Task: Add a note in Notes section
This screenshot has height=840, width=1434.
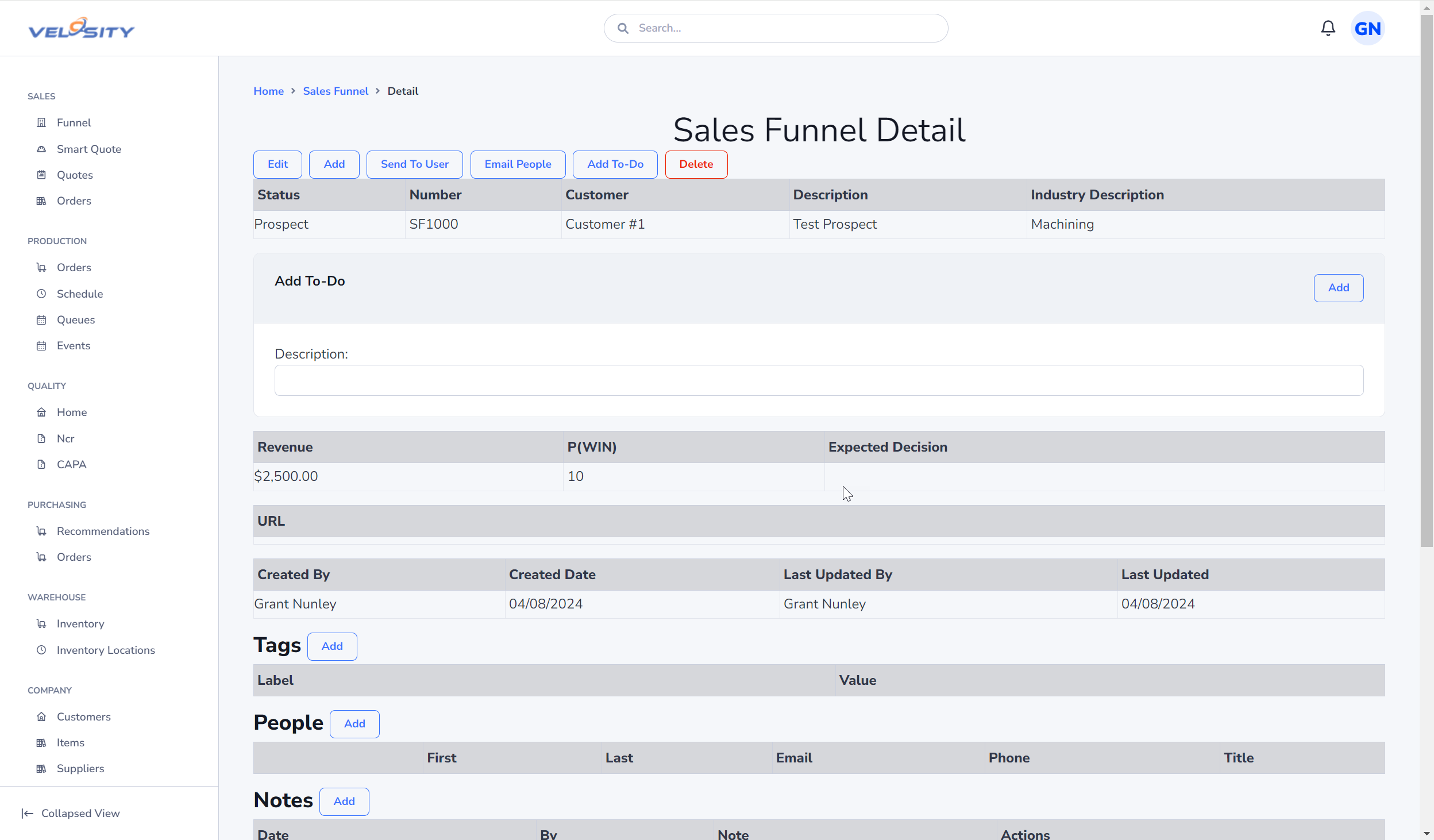Action: (x=344, y=802)
